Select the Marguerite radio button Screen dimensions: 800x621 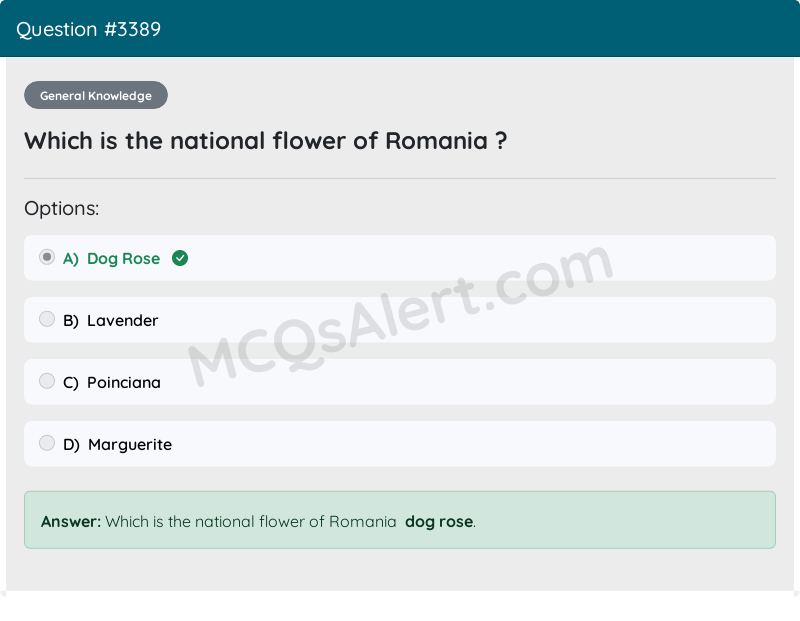pyautogui.click(x=46, y=443)
